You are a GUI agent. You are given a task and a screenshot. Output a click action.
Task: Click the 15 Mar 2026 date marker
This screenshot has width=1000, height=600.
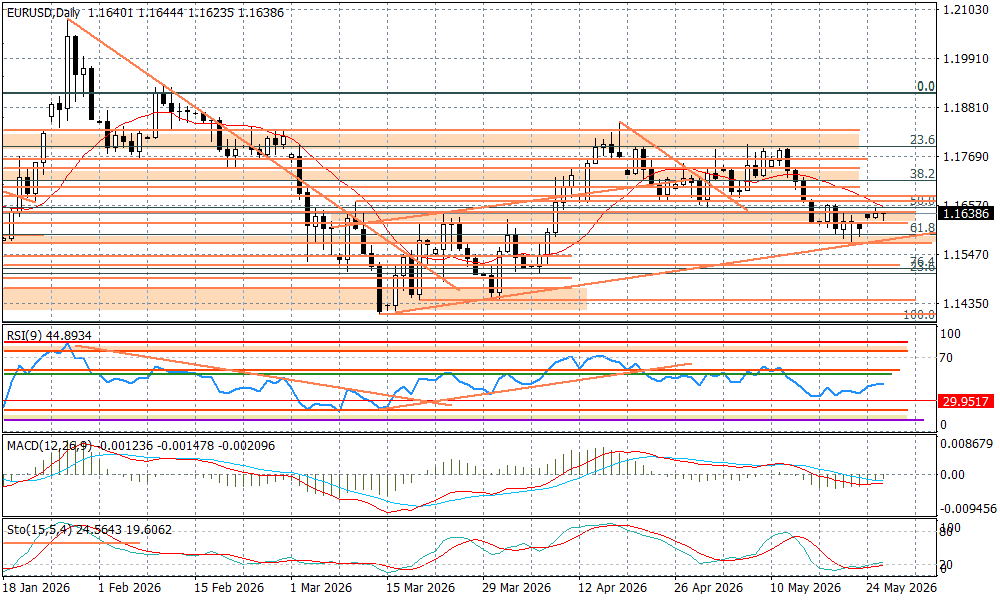421,587
